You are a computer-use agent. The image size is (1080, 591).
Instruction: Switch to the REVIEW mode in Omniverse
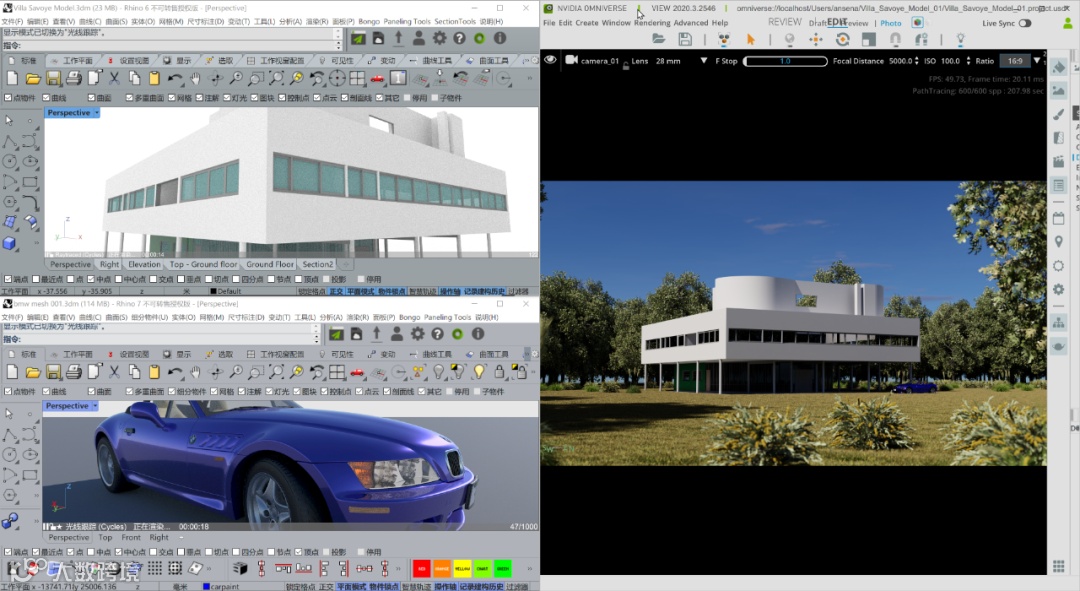(785, 22)
